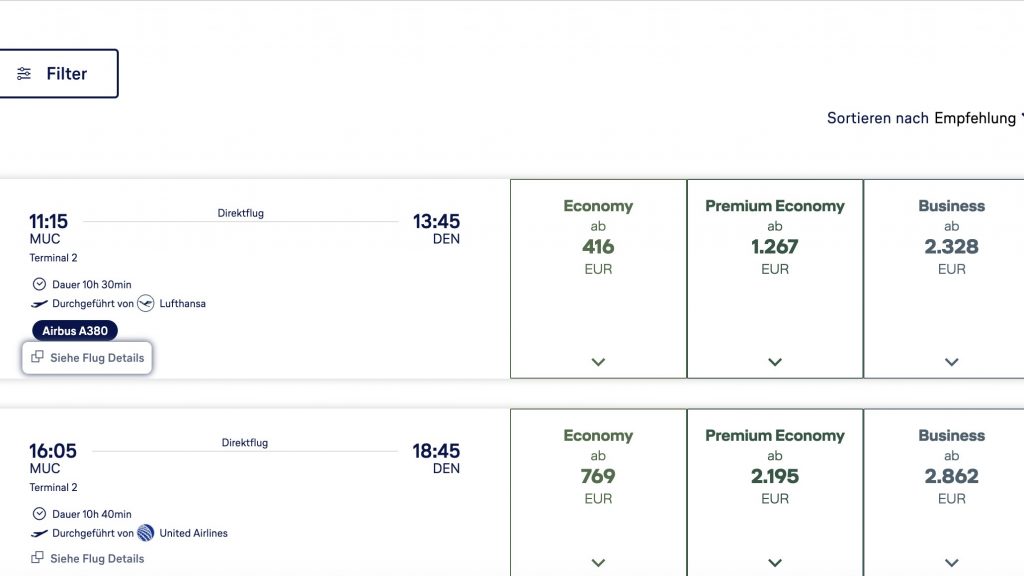
Task: Click the filter sliders icon
Action: [x=24, y=74]
